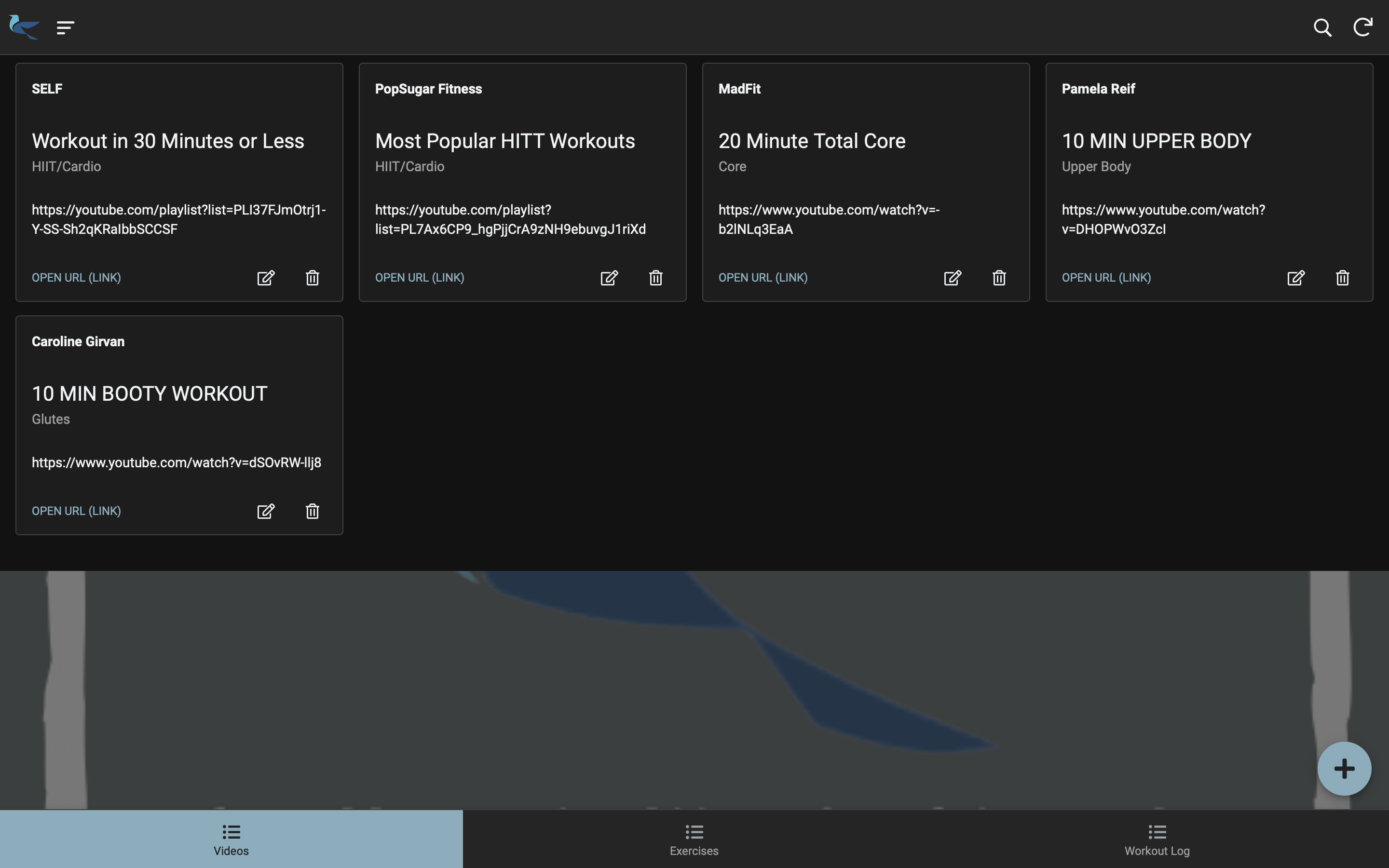Open URL link for MadFit video

763,278
